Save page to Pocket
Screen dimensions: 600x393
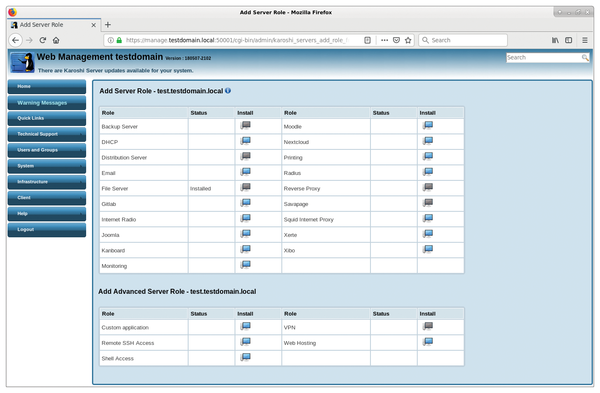point(396,40)
